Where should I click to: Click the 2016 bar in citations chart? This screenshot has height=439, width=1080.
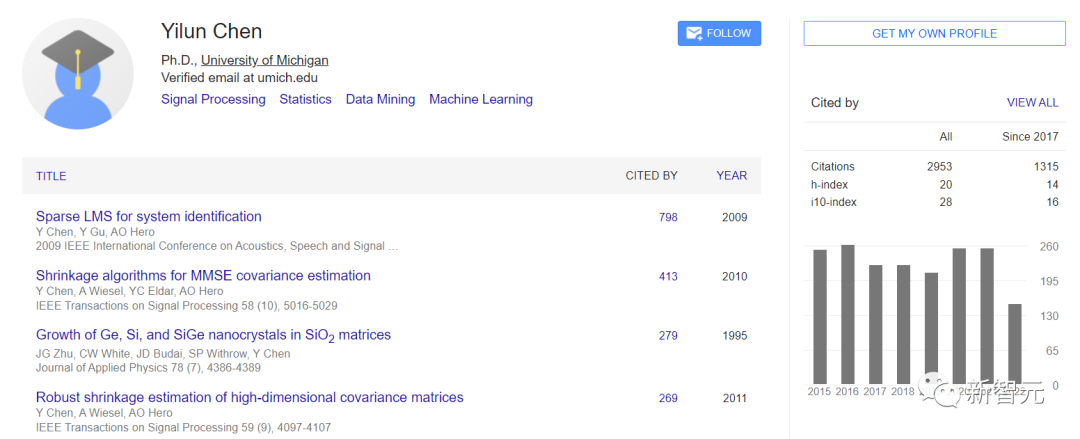coord(847,315)
